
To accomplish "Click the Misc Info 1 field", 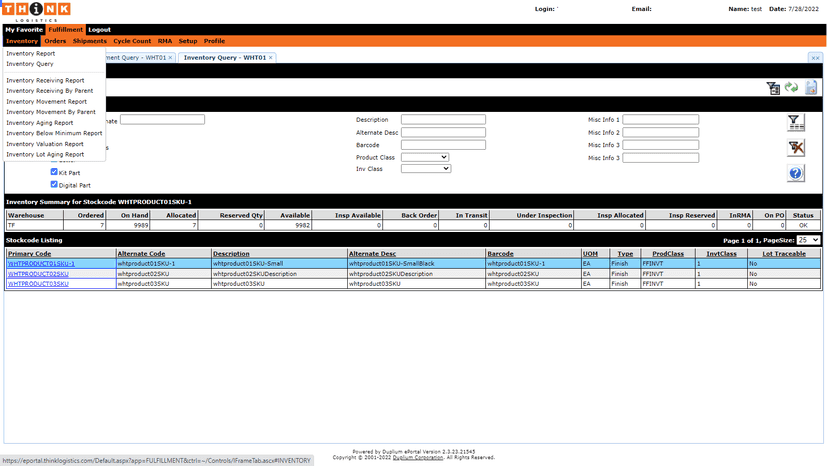I will (661, 119).
